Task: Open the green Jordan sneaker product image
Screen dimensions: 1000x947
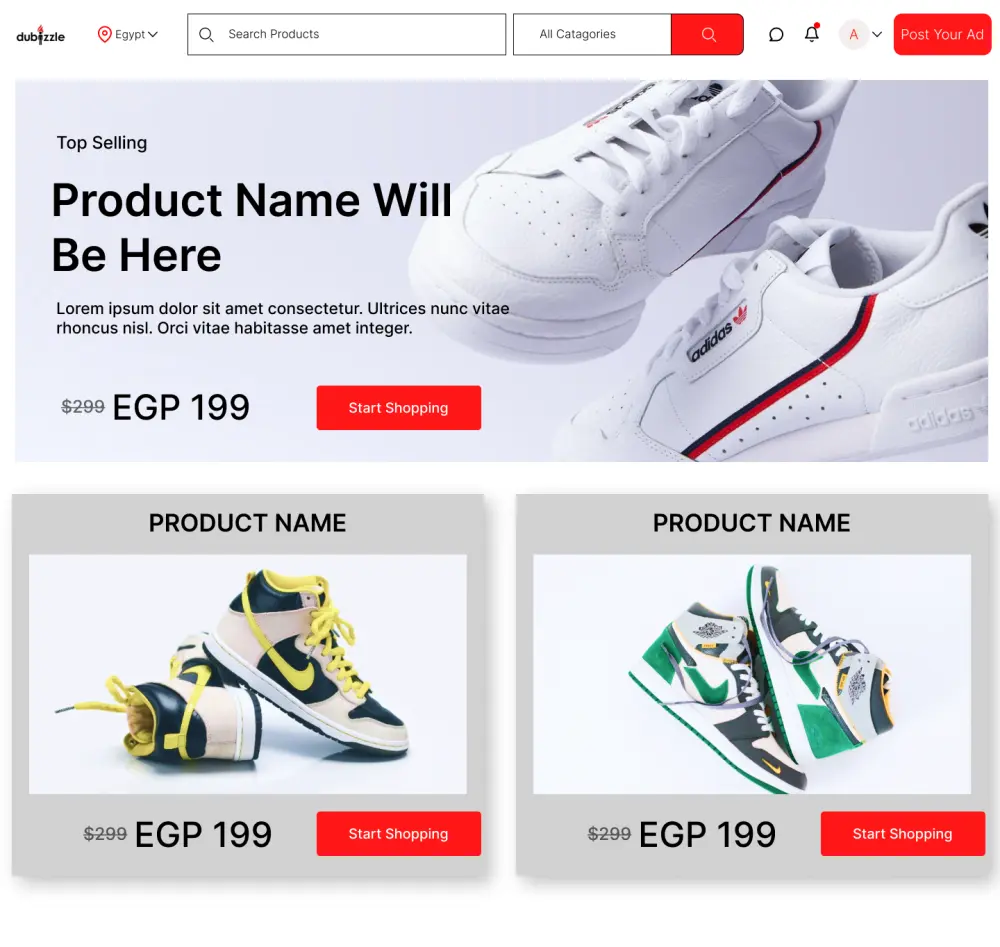Action: point(752,674)
